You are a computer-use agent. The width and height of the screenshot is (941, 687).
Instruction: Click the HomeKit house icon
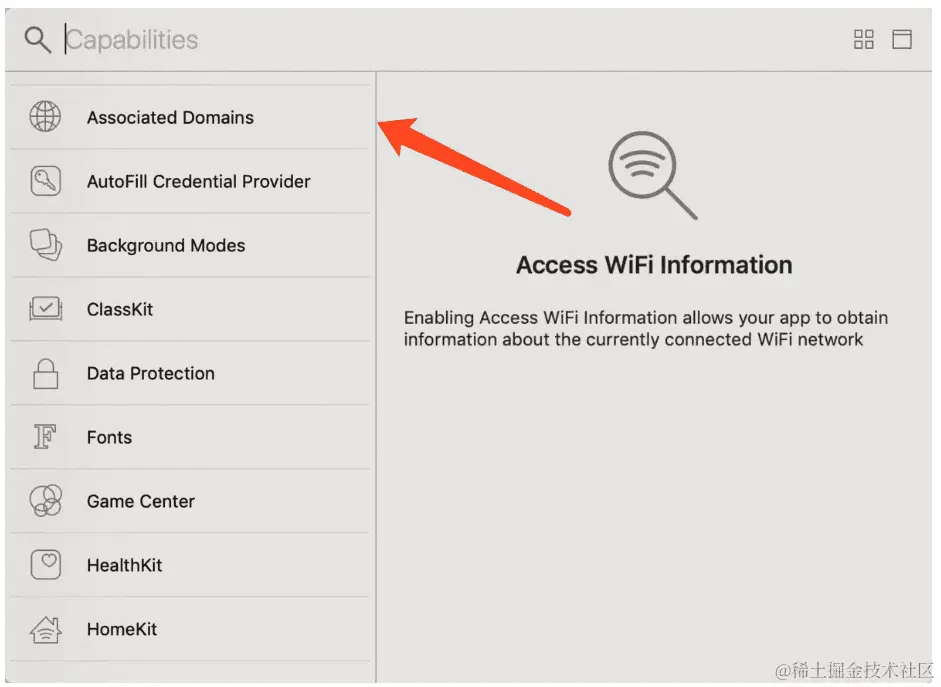(x=45, y=629)
